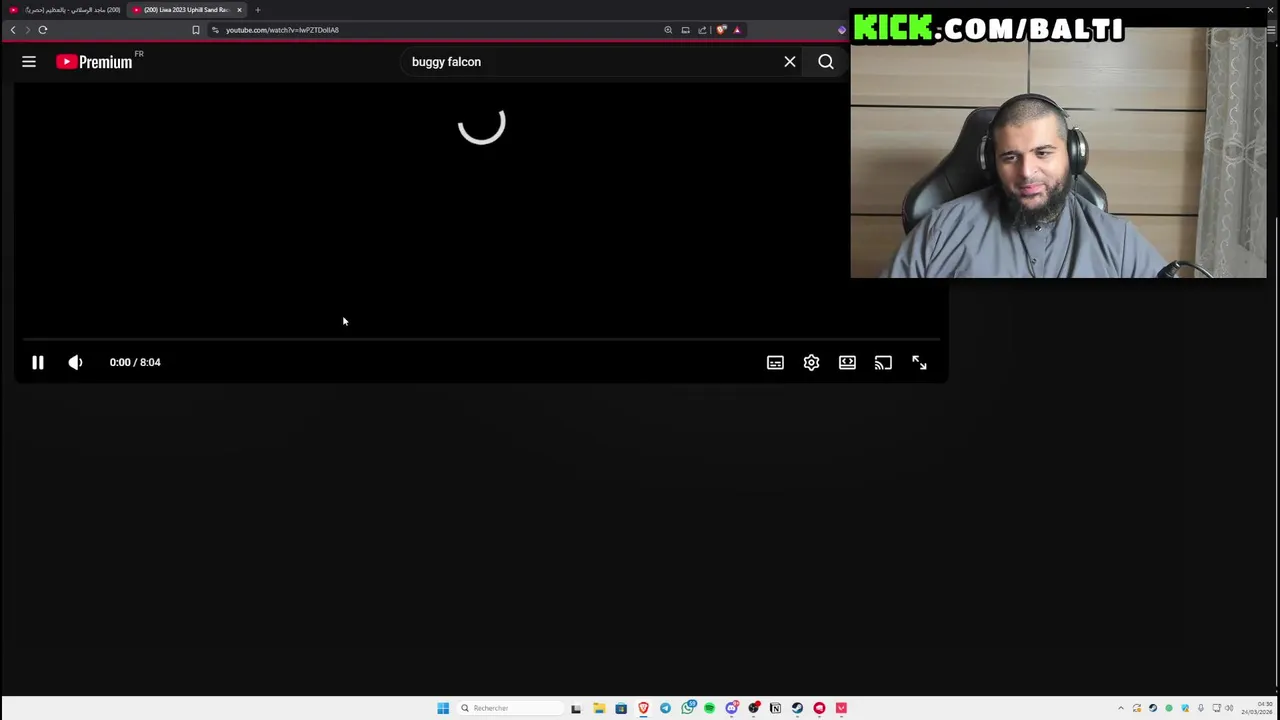Viewport: 1280px width, 720px height.
Task: Toggle theater mode on the player
Action: point(847,362)
